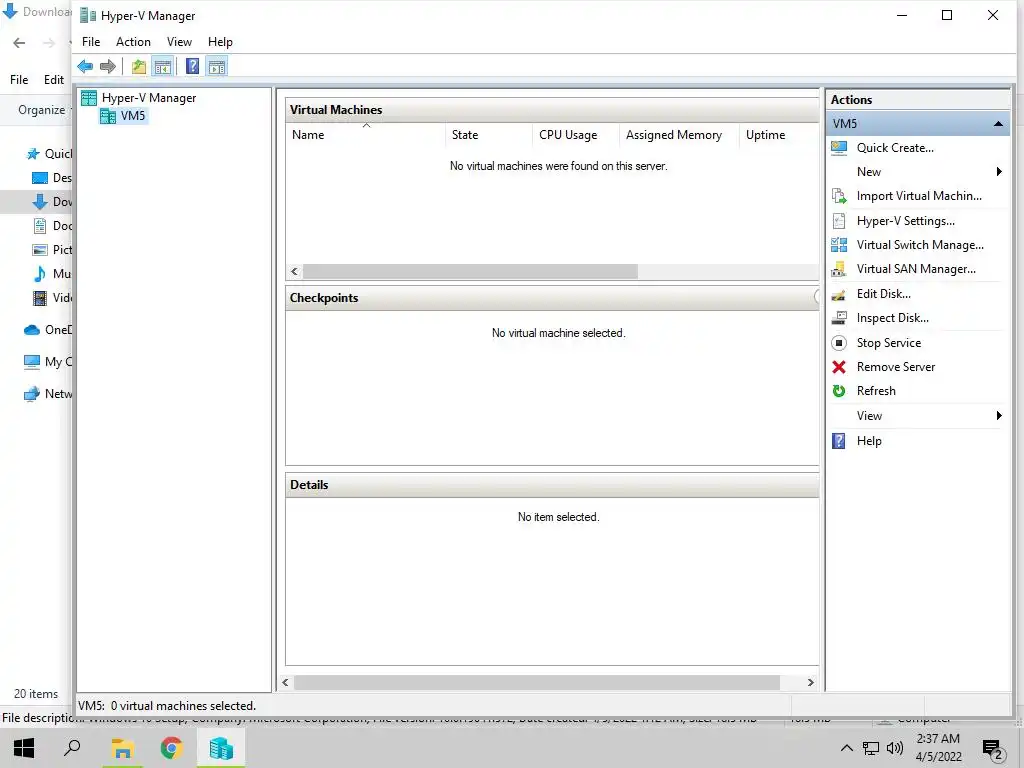Screen dimensions: 1024x768
Task: Open File menu in Explorer window behind
Action: tap(19, 80)
